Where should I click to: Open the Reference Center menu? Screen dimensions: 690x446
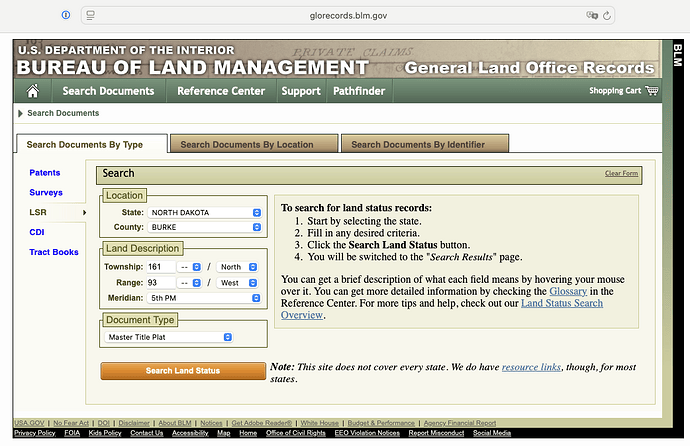point(221,91)
